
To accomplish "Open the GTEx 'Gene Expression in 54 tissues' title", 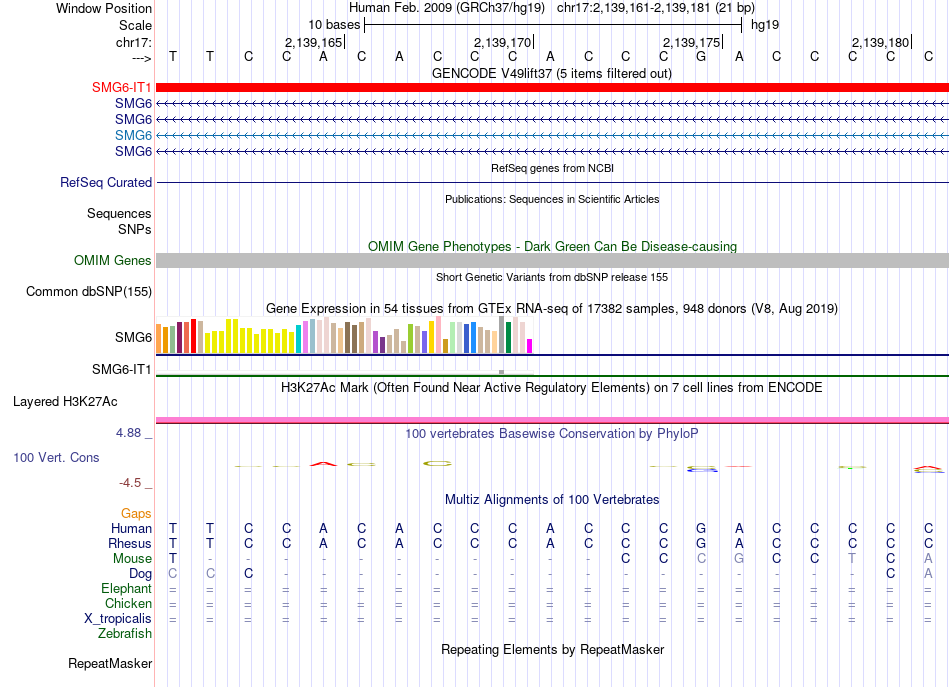I will pyautogui.click(x=552, y=308).
